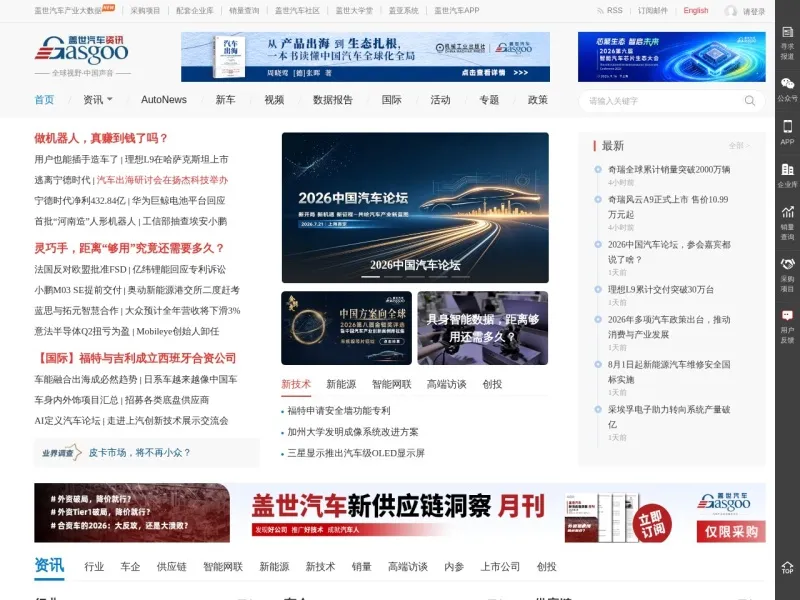The height and width of the screenshot is (600, 800).
Task: Click the 汽车出海 book banner ad
Action: click(x=365, y=57)
